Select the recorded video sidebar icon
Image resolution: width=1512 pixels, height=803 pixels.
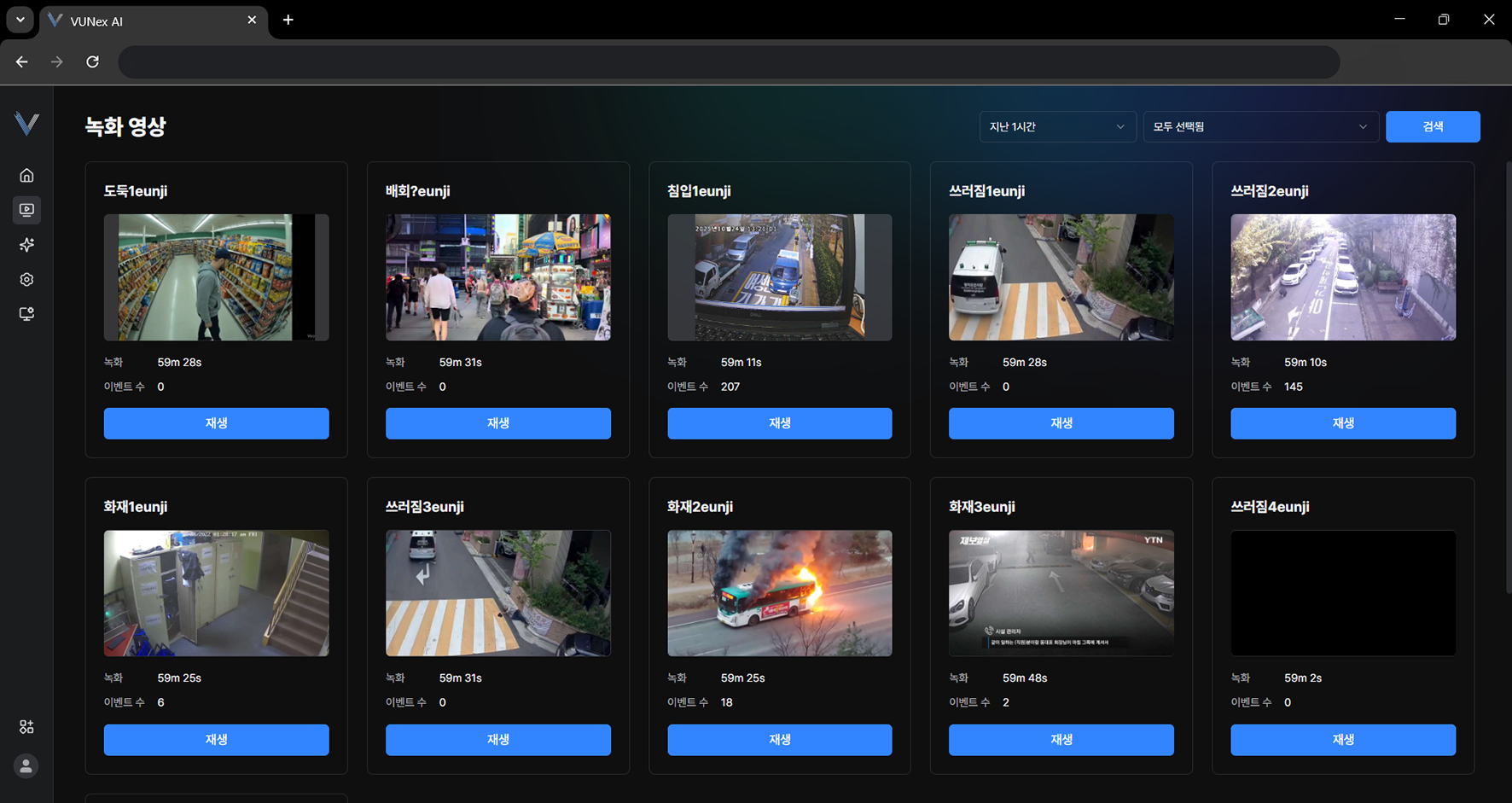click(26, 210)
